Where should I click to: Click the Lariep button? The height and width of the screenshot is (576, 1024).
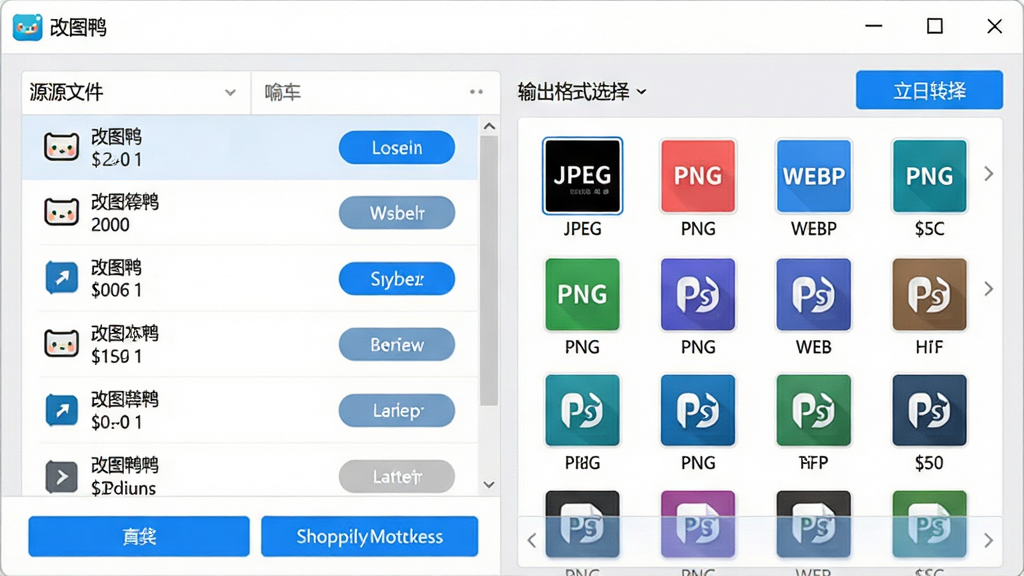(x=396, y=410)
